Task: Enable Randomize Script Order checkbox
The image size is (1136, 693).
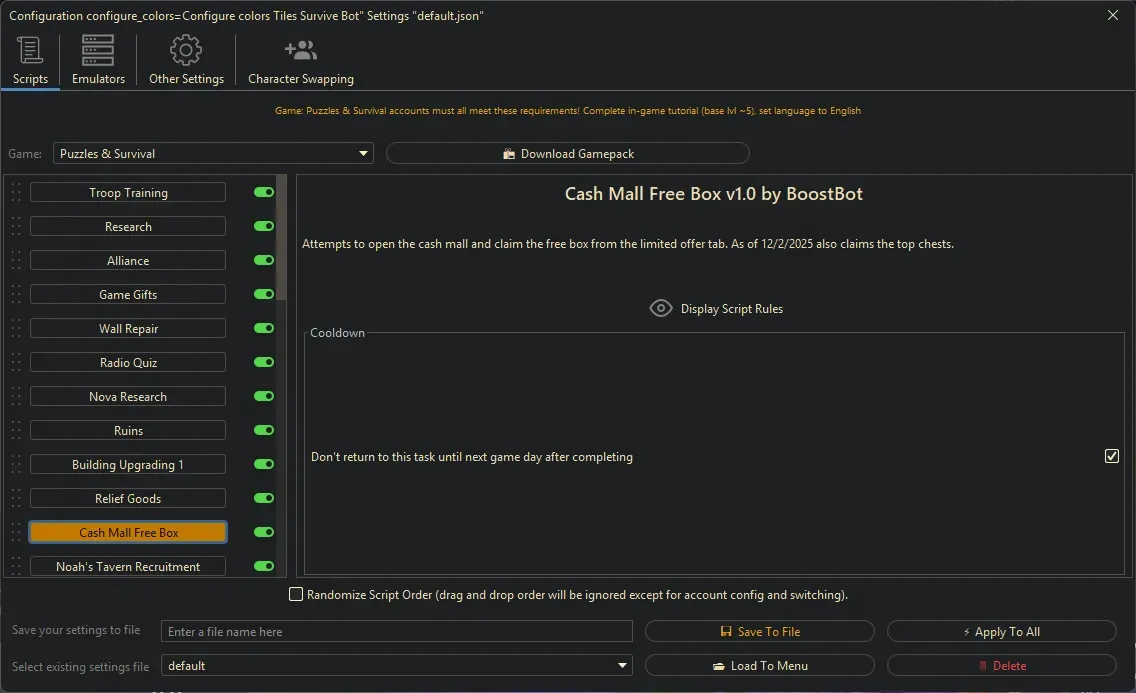Action: [296, 594]
